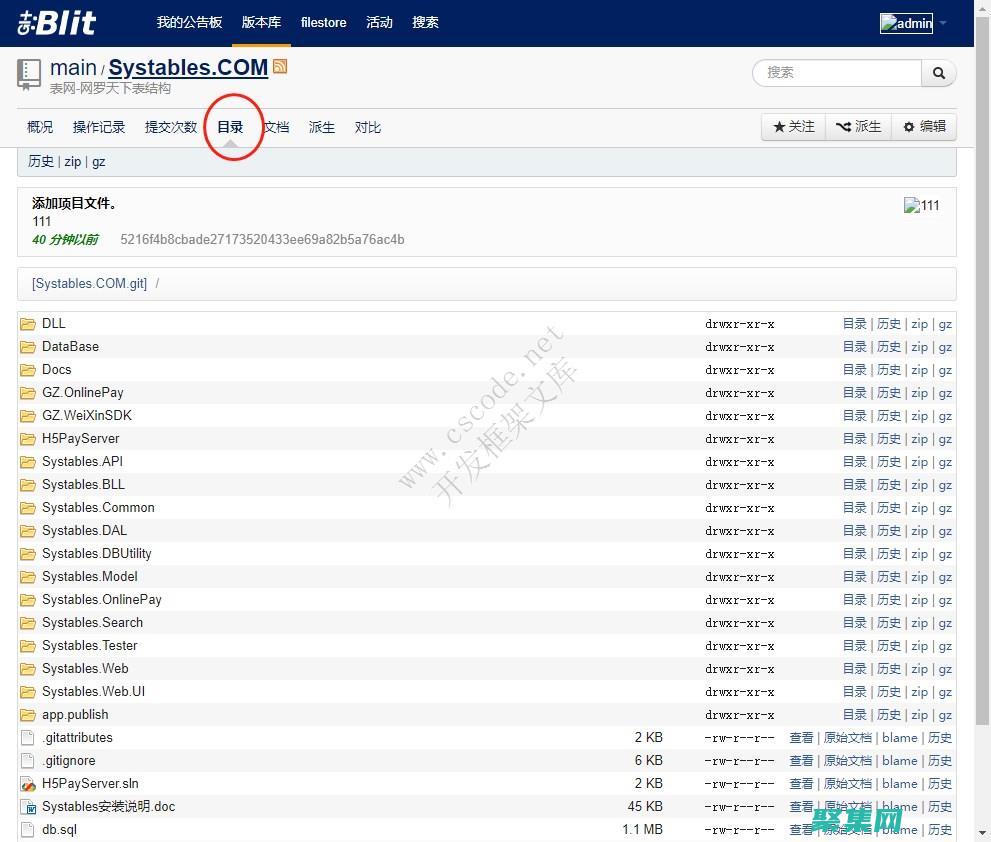Click the H5PayServer.sln file icon
Screen dimensions: 991x842
coord(28,784)
